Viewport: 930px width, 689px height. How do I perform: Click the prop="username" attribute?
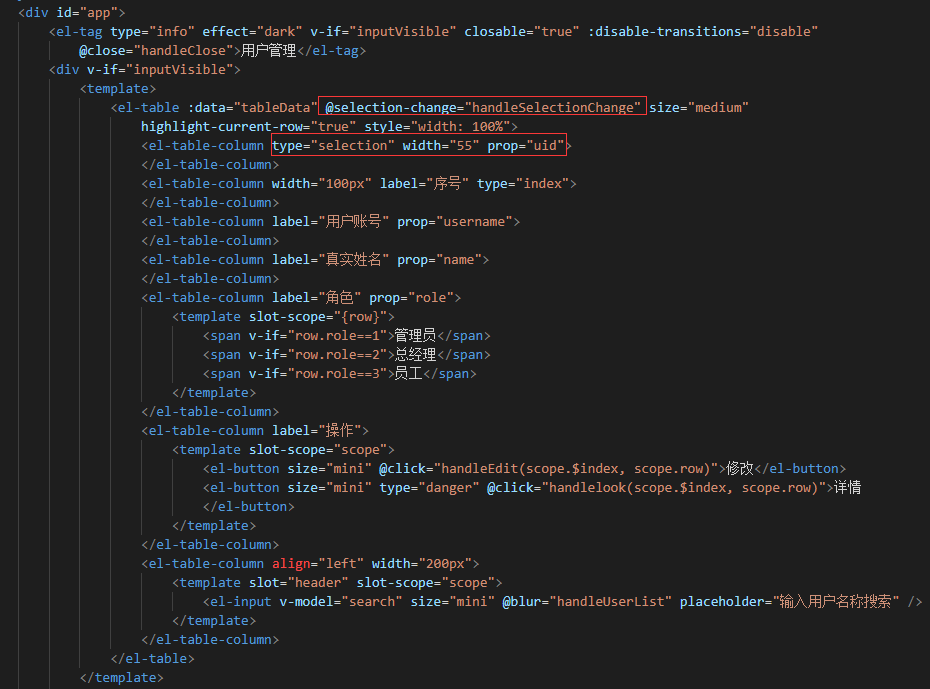point(455,221)
